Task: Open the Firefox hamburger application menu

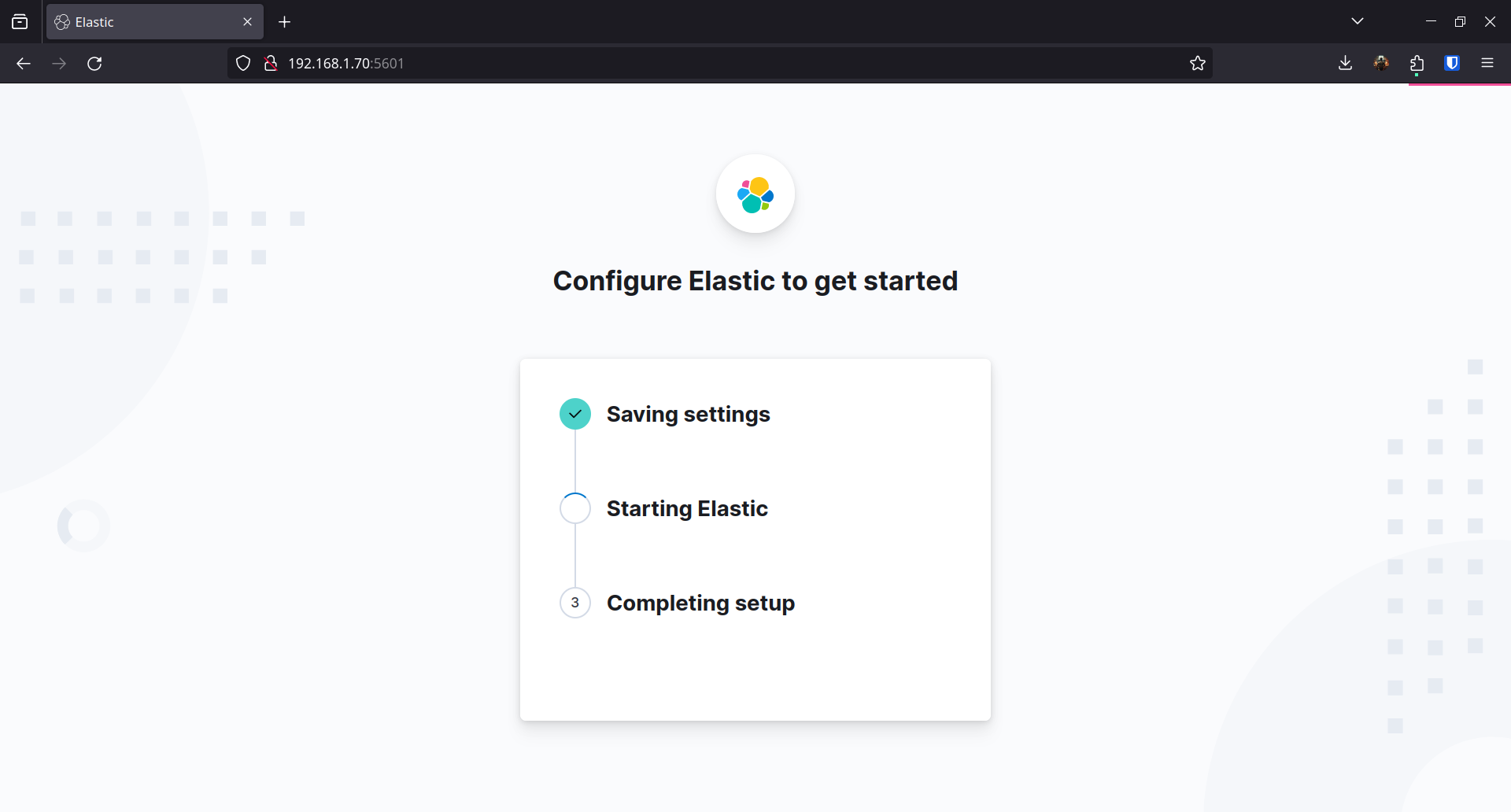Action: point(1487,64)
